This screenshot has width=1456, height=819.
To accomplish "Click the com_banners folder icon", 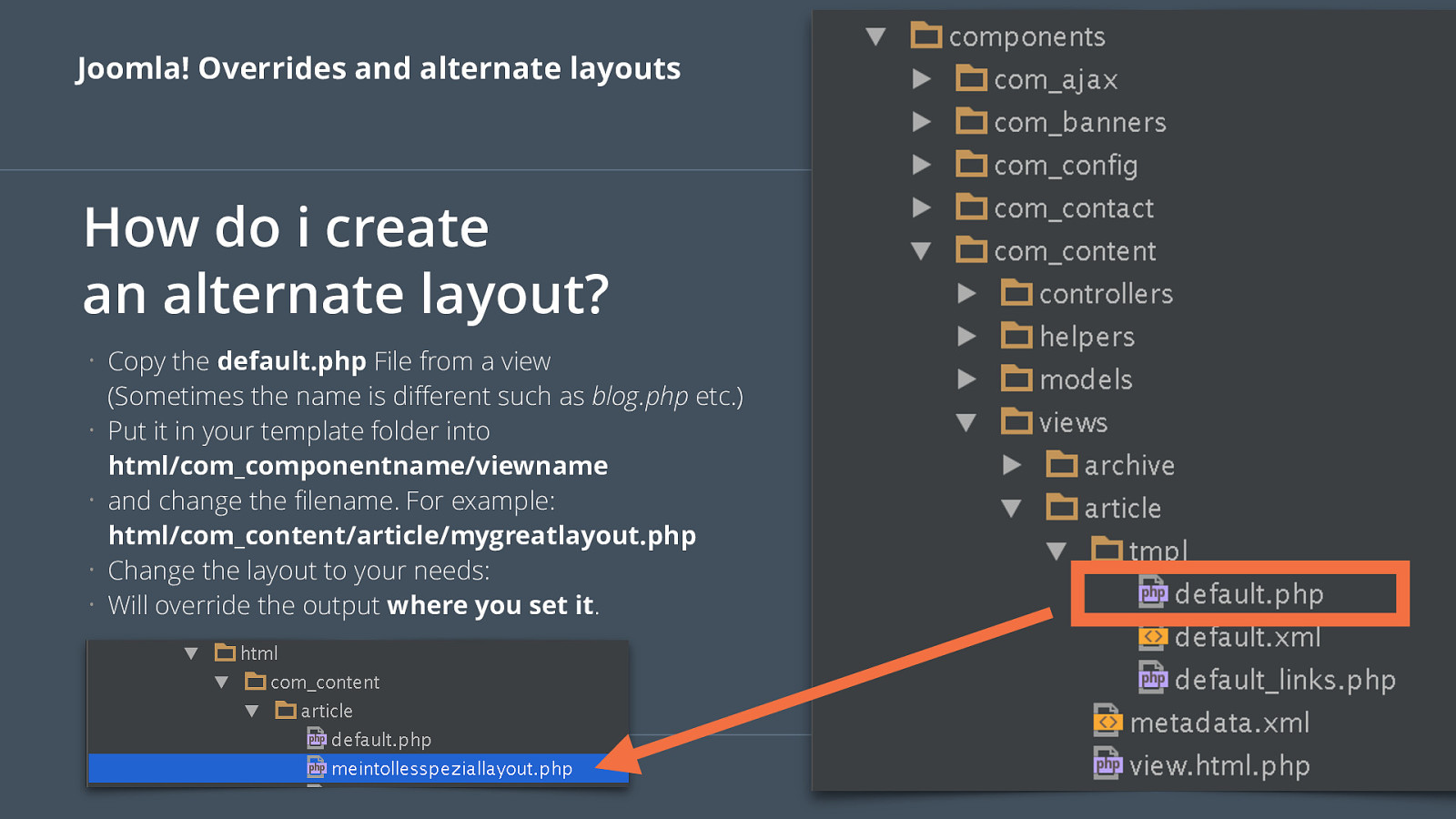I will click(x=972, y=121).
